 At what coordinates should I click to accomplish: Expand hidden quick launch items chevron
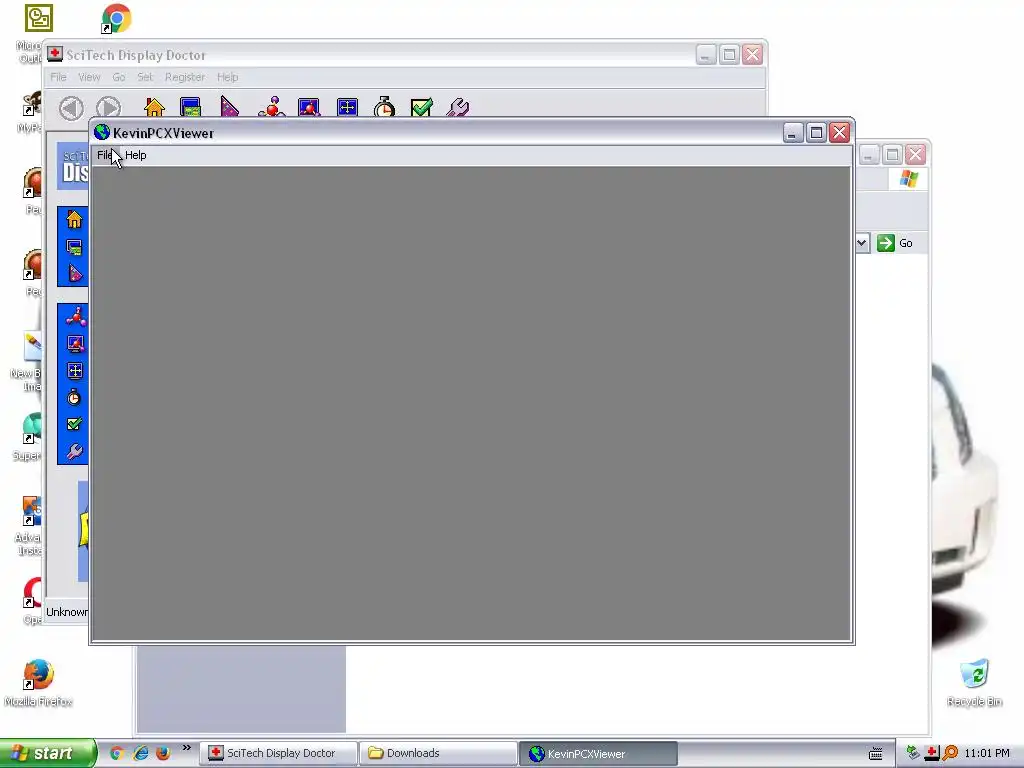(x=187, y=748)
